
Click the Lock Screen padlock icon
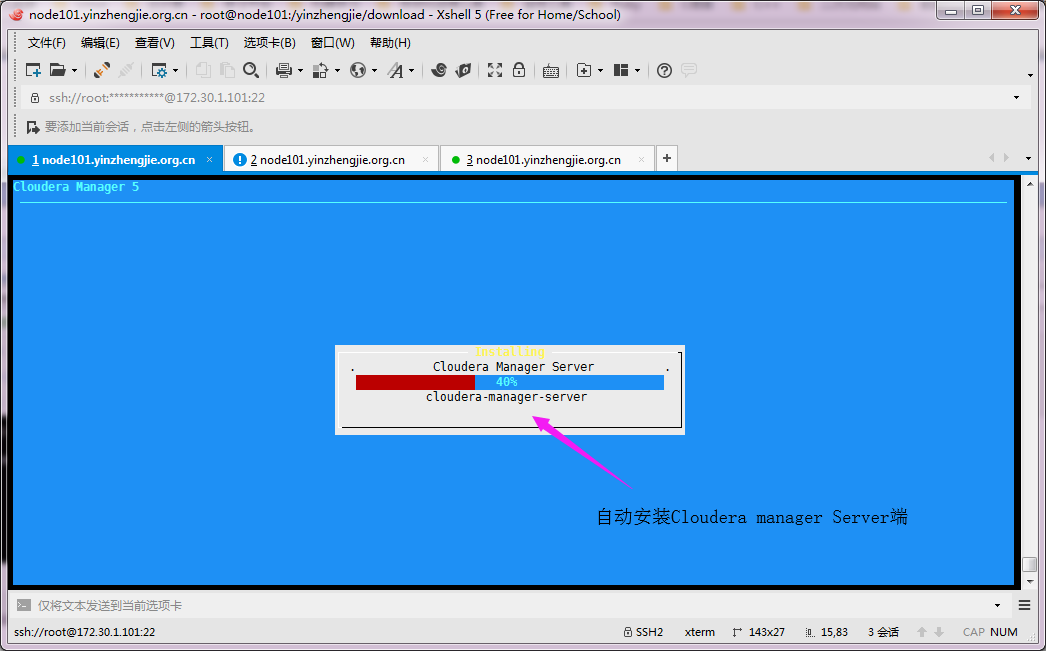519,70
